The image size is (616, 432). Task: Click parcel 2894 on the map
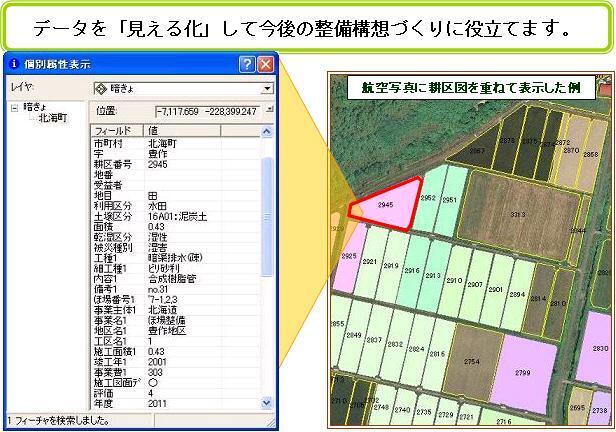coord(517,294)
